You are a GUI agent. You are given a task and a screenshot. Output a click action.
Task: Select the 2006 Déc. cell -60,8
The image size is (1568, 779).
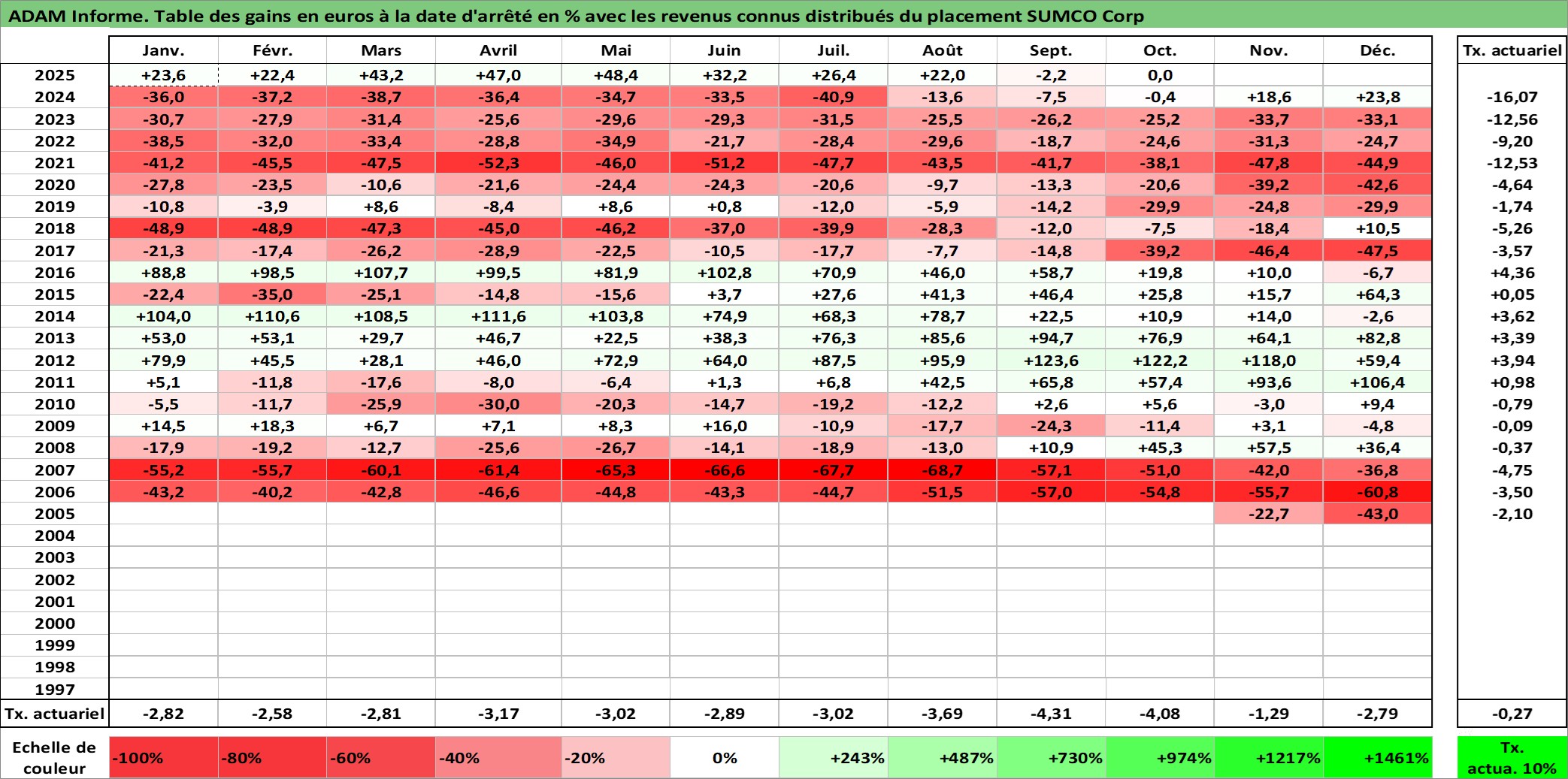[1378, 492]
